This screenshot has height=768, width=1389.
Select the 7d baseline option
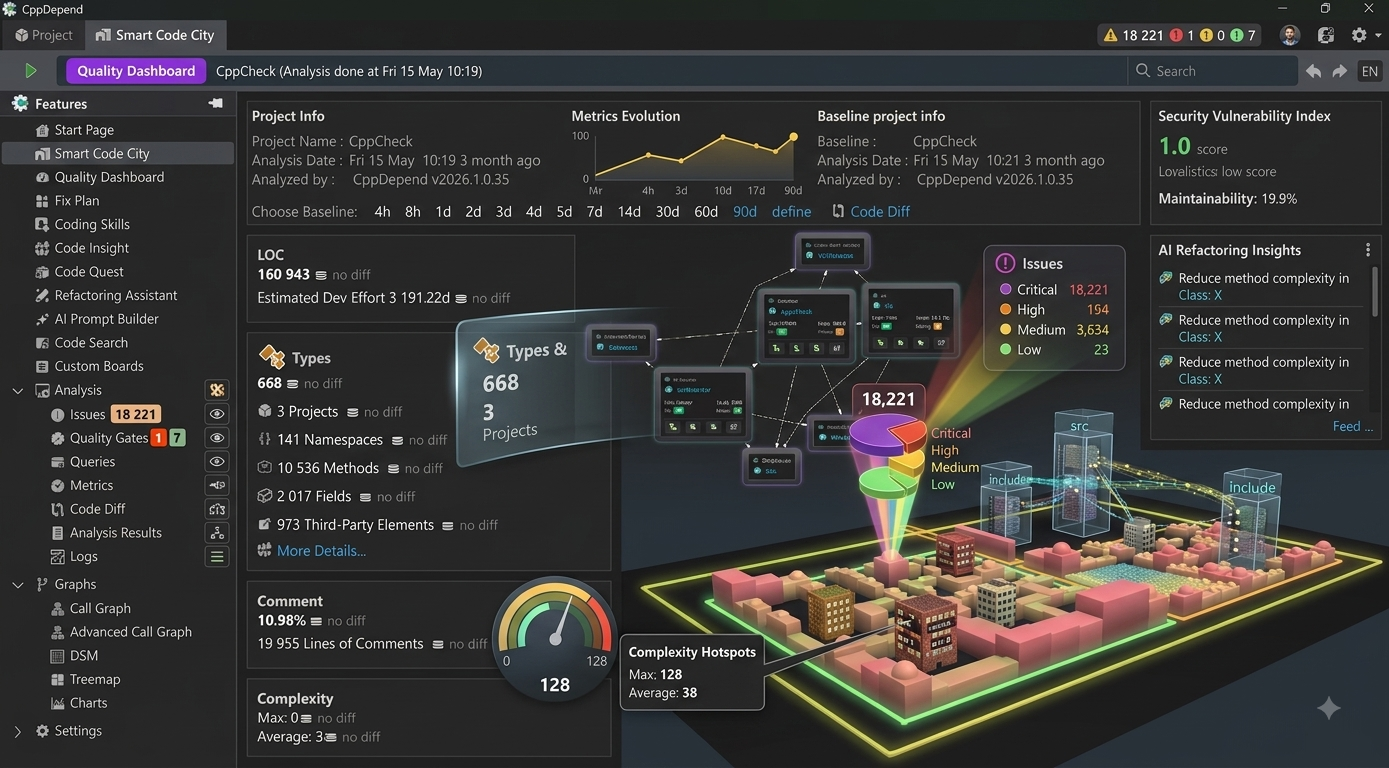pyautogui.click(x=595, y=211)
